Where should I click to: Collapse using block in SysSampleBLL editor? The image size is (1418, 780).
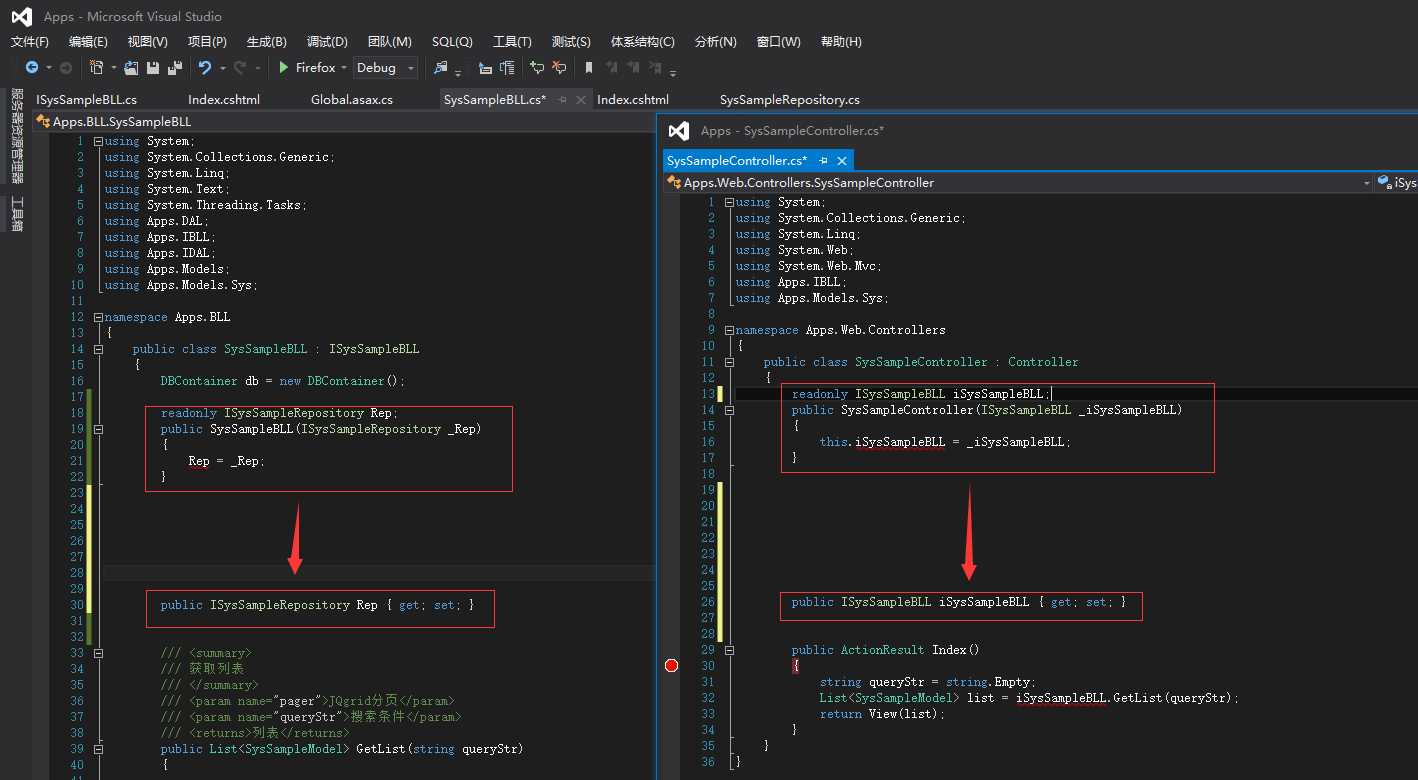(98, 141)
